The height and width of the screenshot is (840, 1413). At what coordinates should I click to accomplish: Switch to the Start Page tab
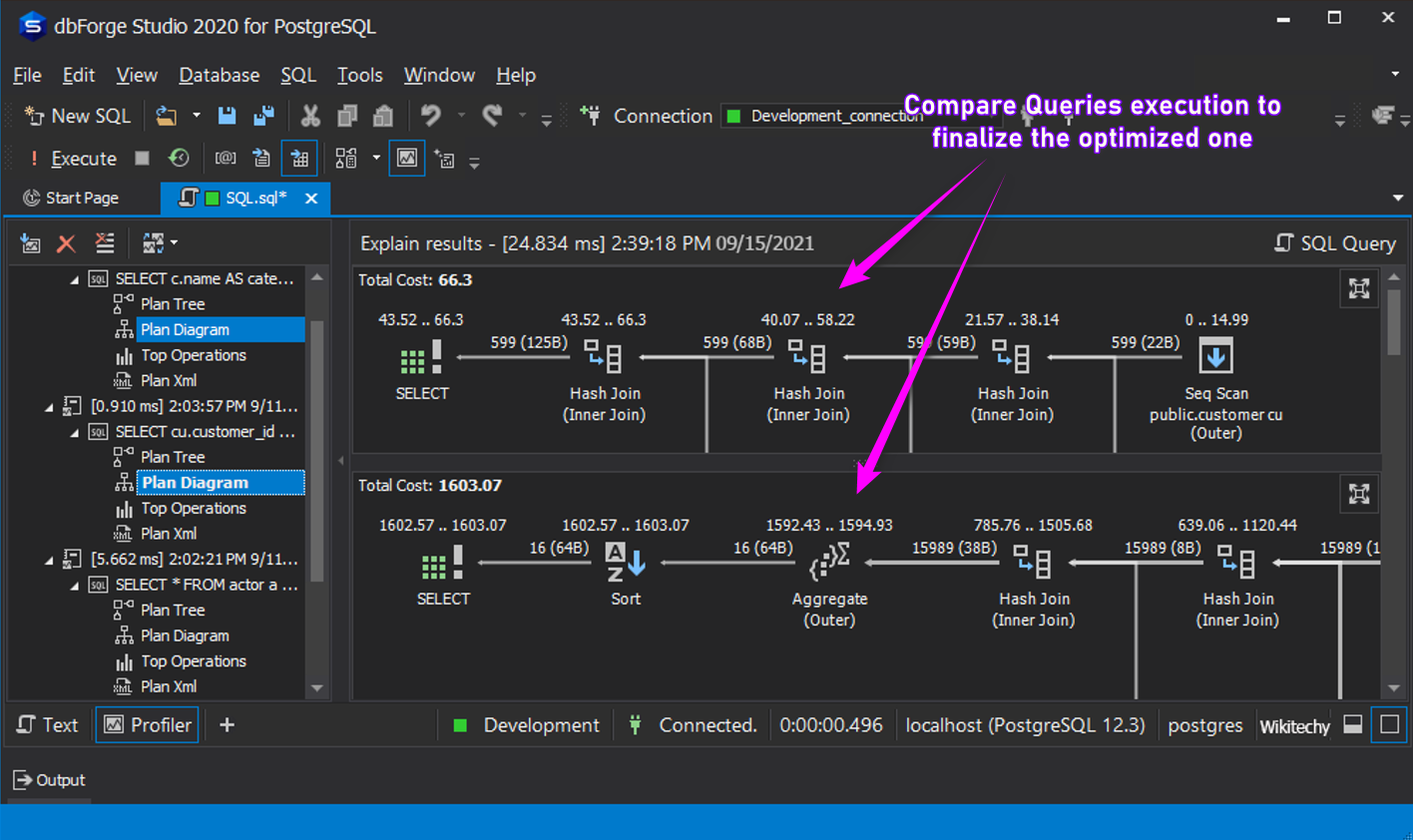click(71, 198)
